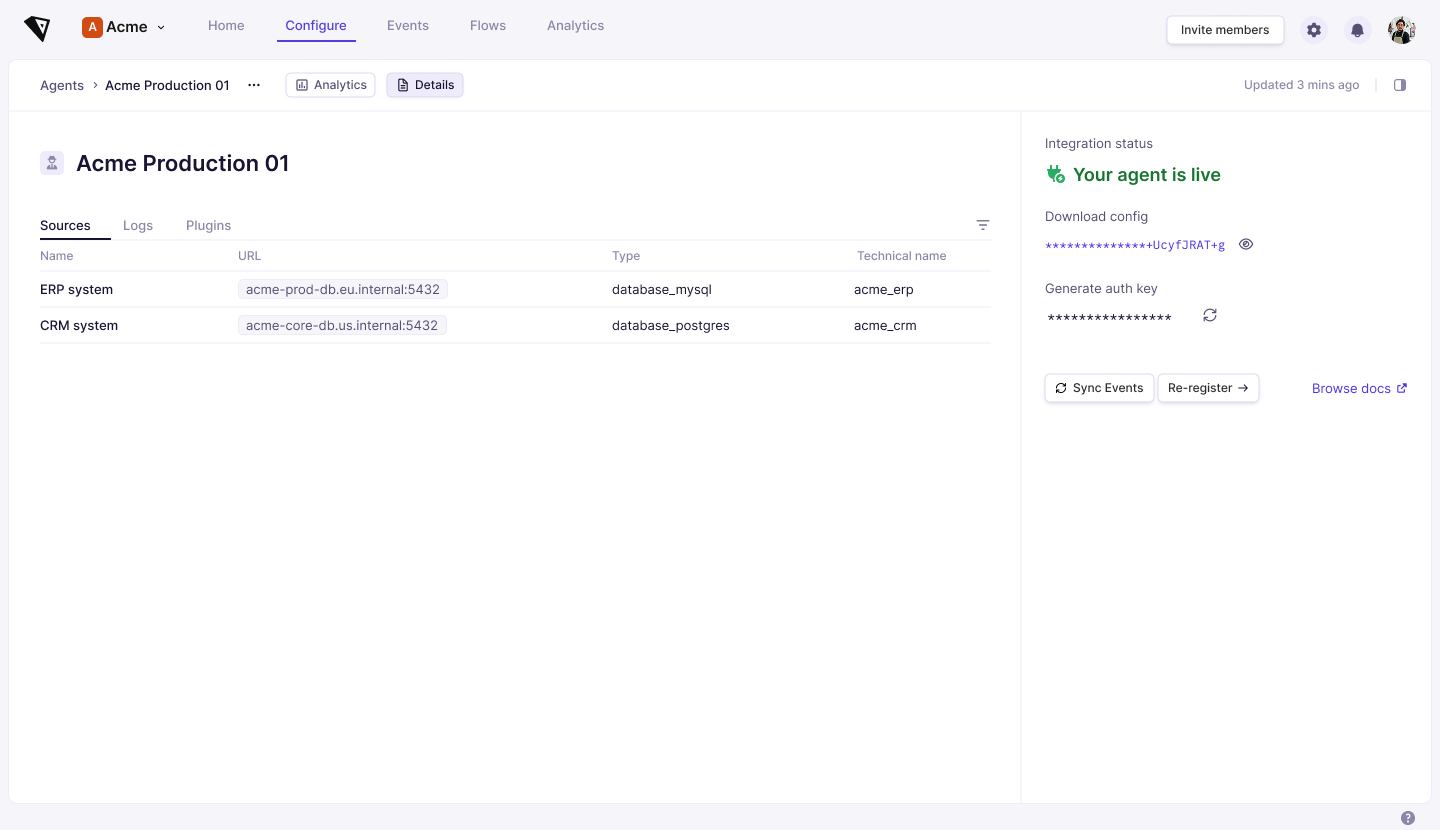Image resolution: width=1440 pixels, height=830 pixels.
Task: Select the ERP system row name
Action: 76,289
